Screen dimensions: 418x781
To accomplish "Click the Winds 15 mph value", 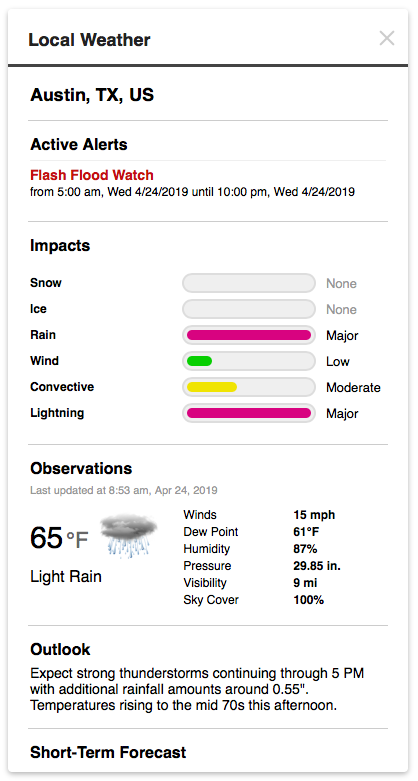I will [314, 515].
